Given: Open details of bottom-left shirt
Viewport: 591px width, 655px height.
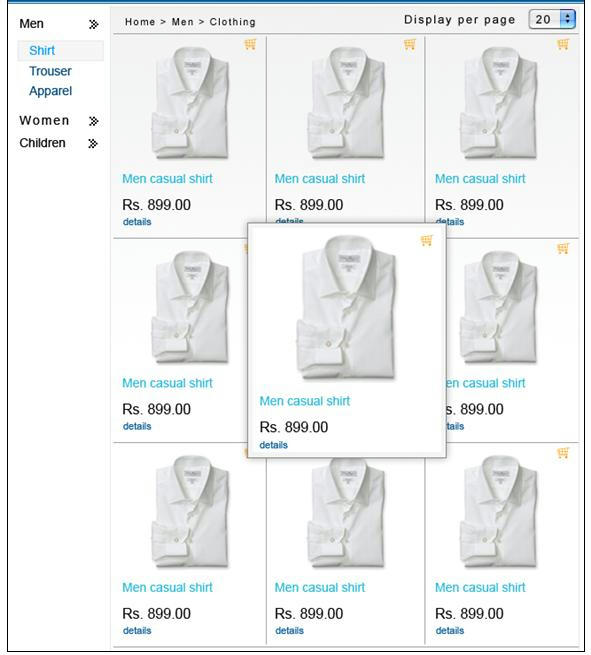Looking at the screenshot, I should [137, 630].
